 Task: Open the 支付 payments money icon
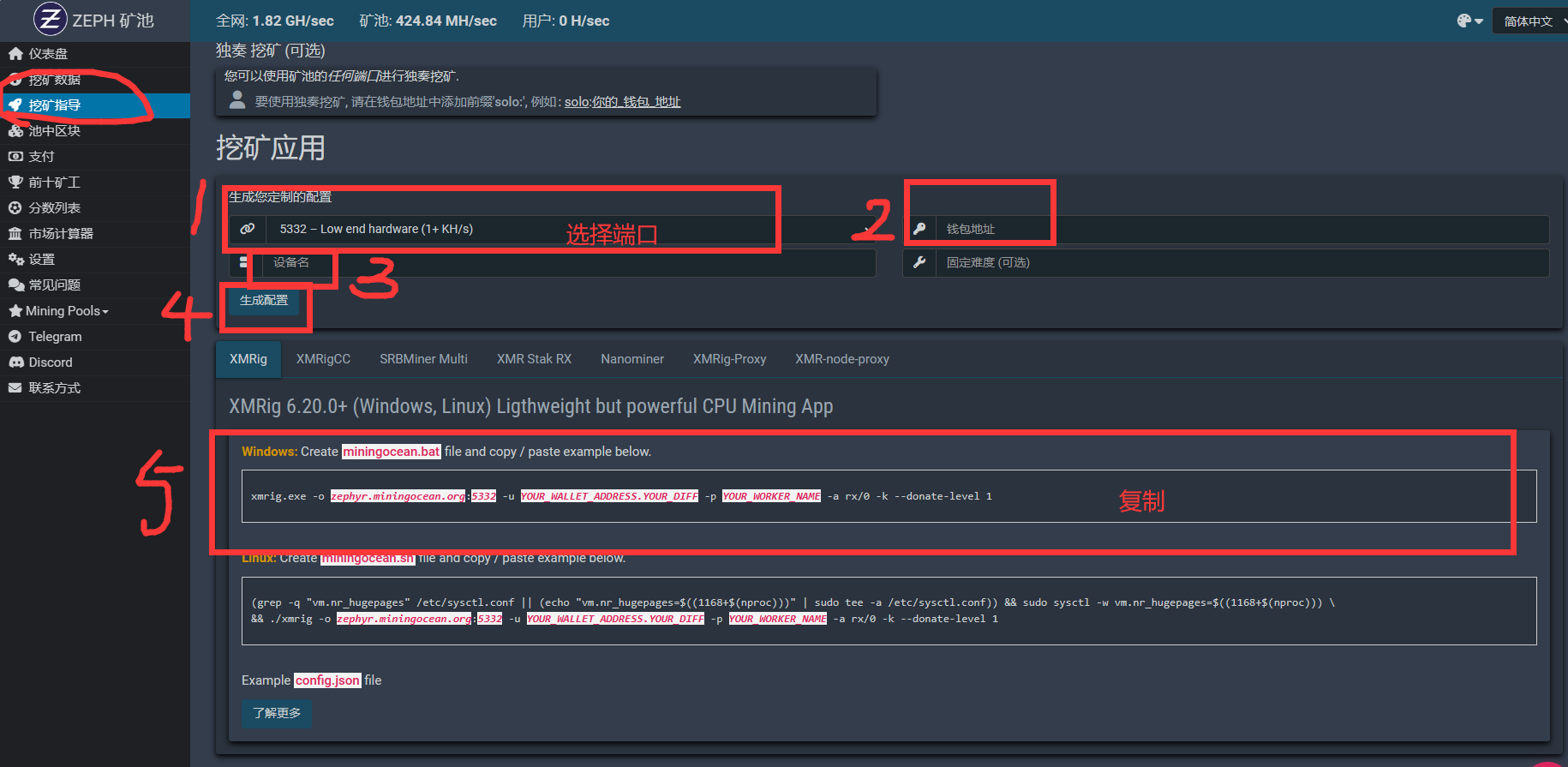[15, 157]
